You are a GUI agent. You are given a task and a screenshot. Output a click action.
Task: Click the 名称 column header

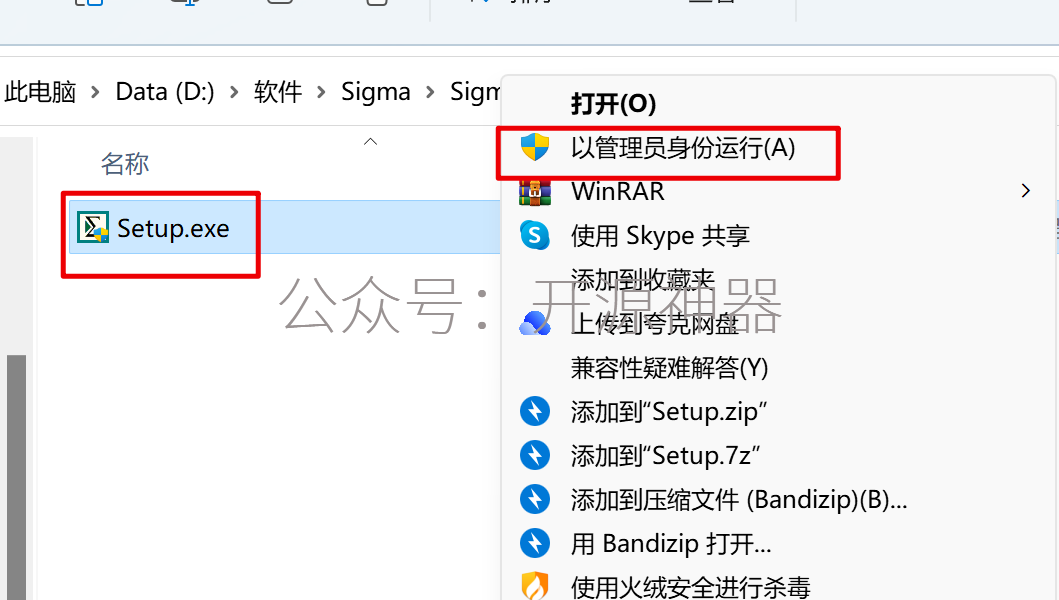point(125,164)
